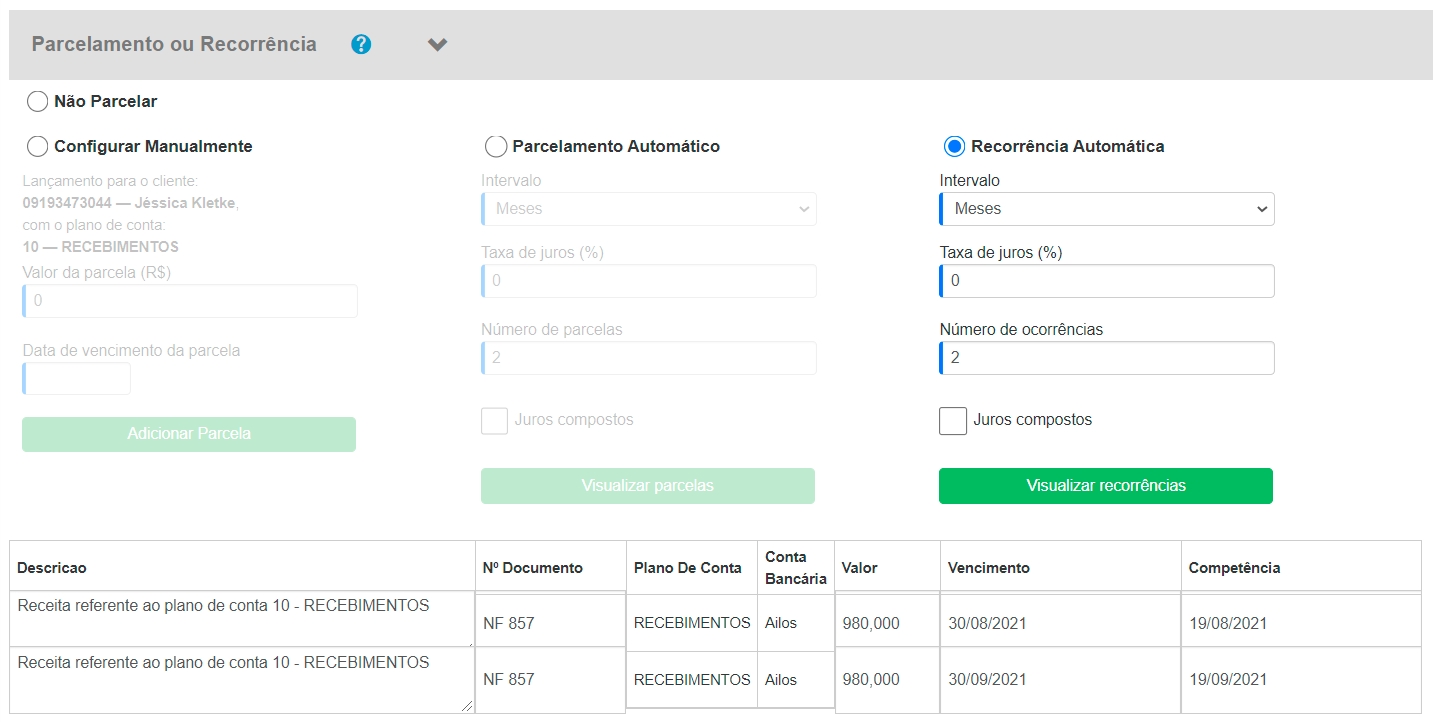1433x722 pixels.
Task: Open the Intervalo dropdown under Parcelamento Automático
Action: tap(649, 209)
